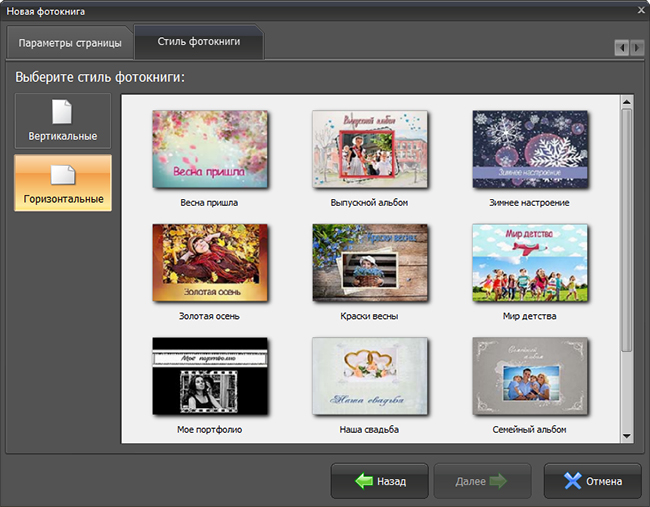650x507 pixels.
Task: Pick the Мир детства style thumbnail
Action: tap(530, 262)
